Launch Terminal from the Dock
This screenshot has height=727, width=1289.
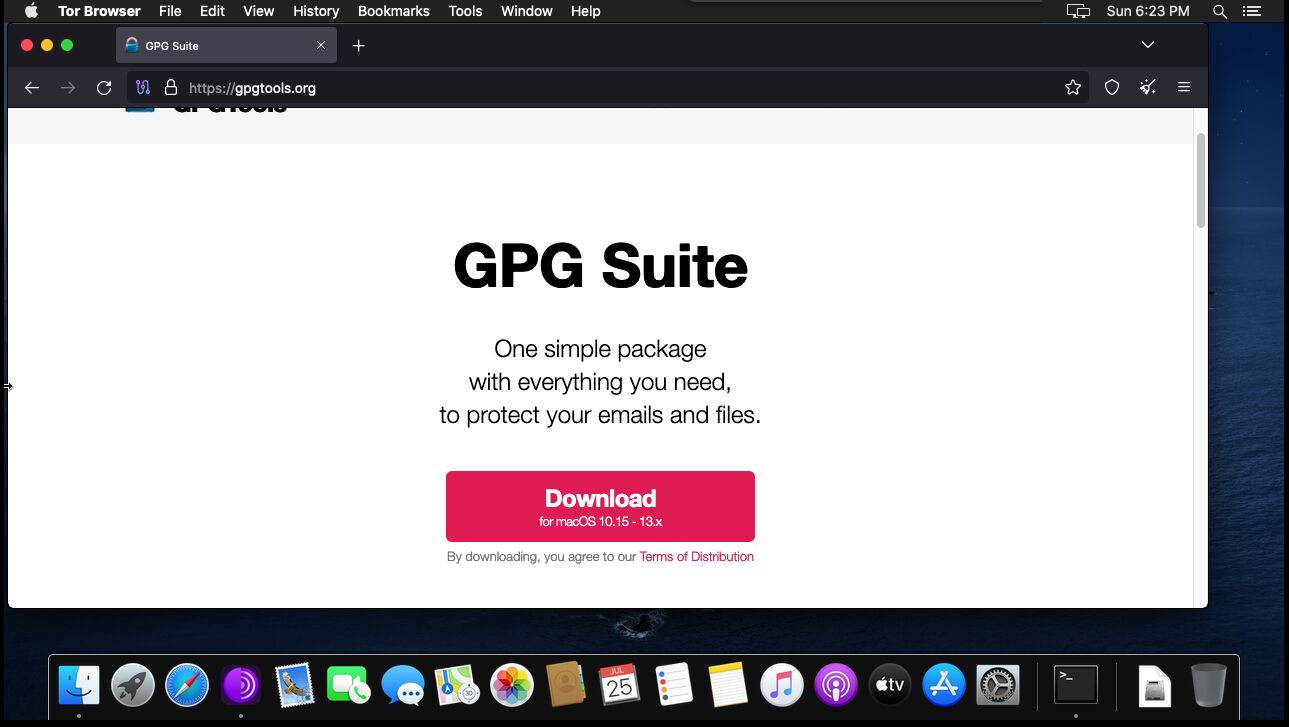click(x=1076, y=685)
